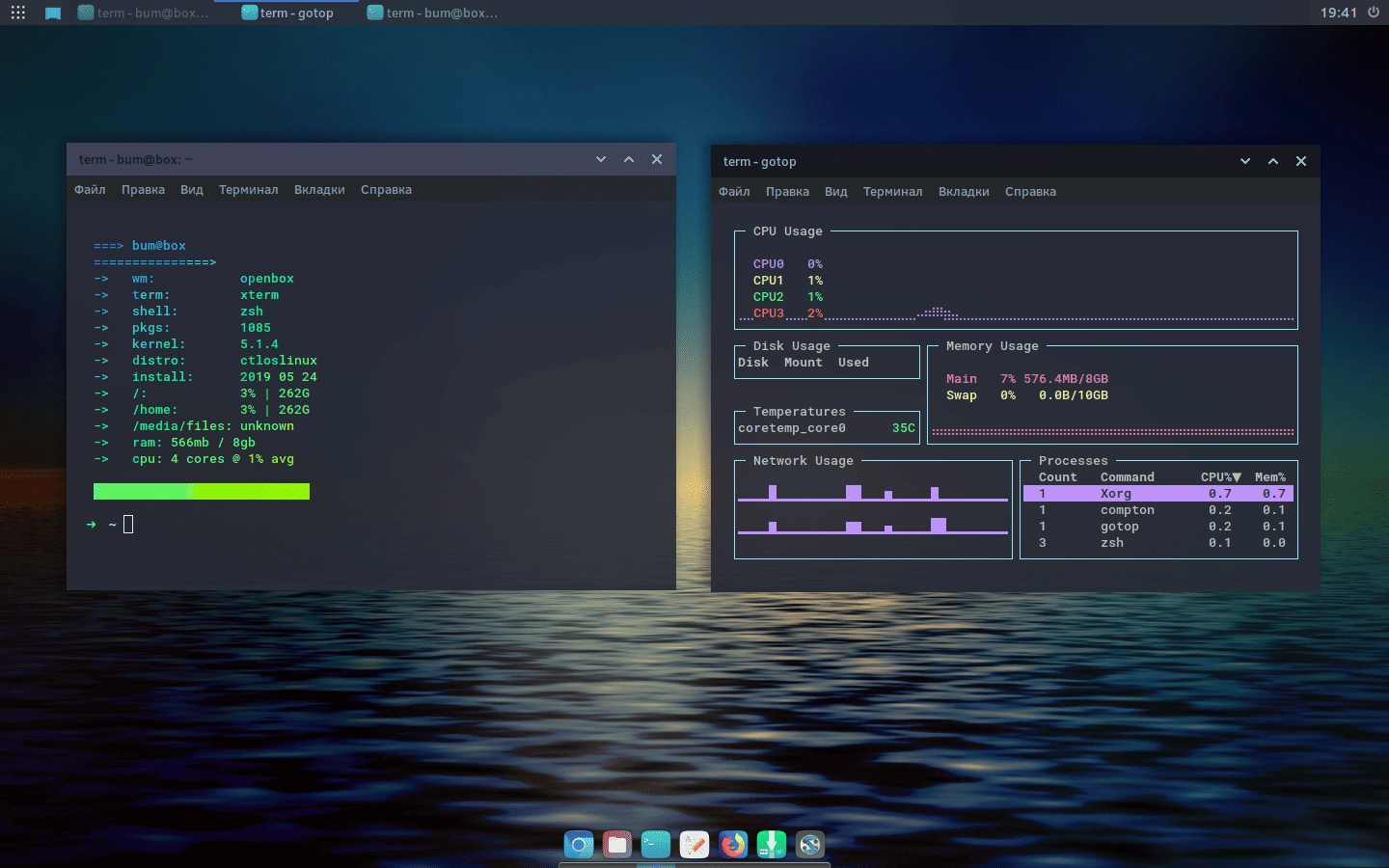Select the zsh process row
Image resolution: width=1389 pixels, height=868 pixels.
1157,543
